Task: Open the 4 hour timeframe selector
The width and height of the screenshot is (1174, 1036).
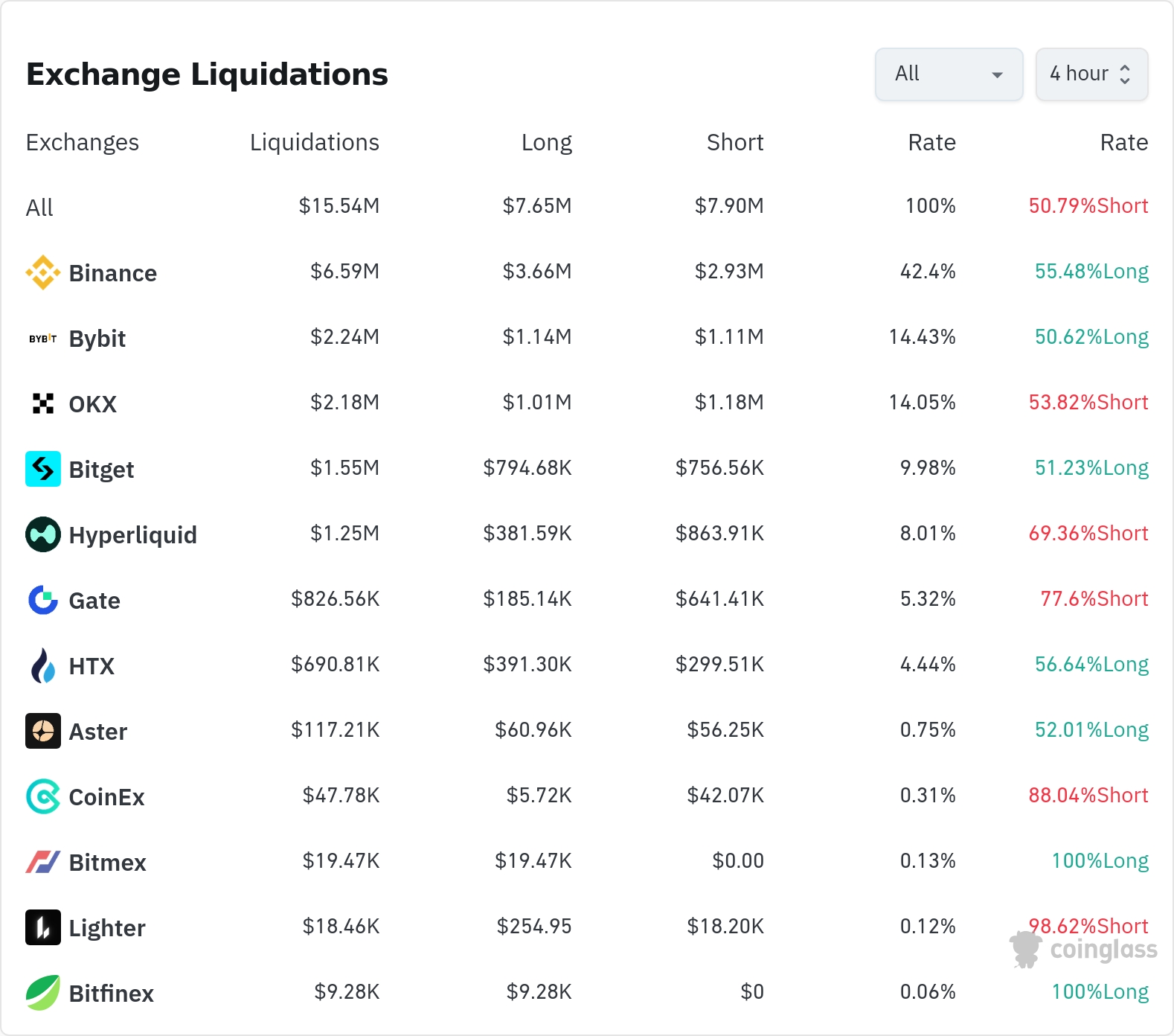Action: (1091, 74)
